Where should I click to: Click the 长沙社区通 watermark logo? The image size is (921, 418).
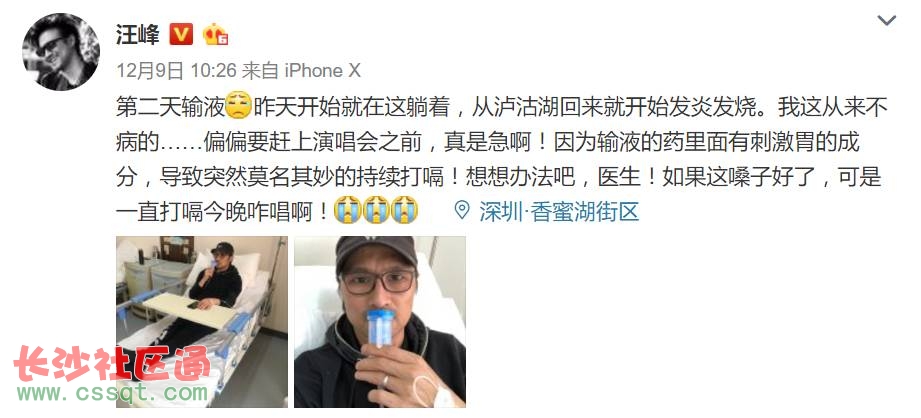[x=112, y=363]
